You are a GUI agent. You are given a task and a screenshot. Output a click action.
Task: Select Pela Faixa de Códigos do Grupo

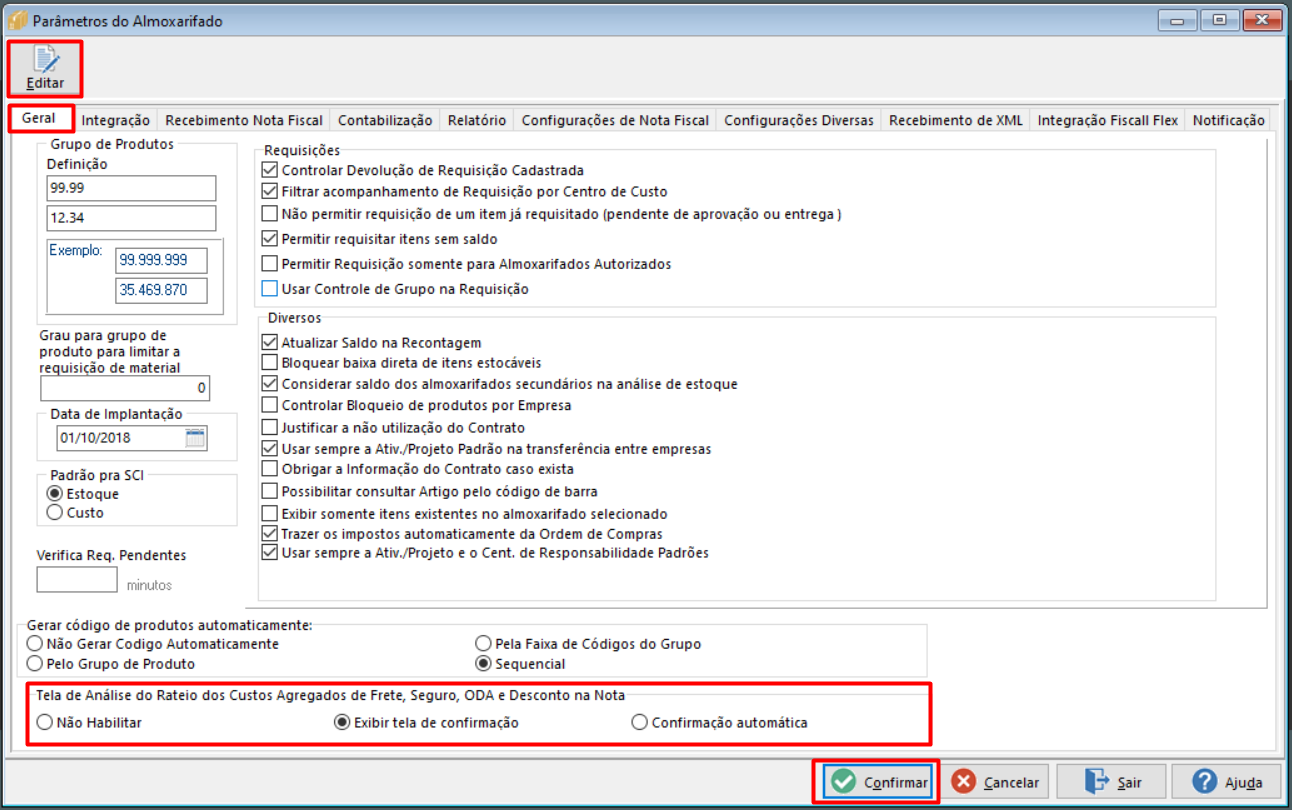click(x=484, y=644)
